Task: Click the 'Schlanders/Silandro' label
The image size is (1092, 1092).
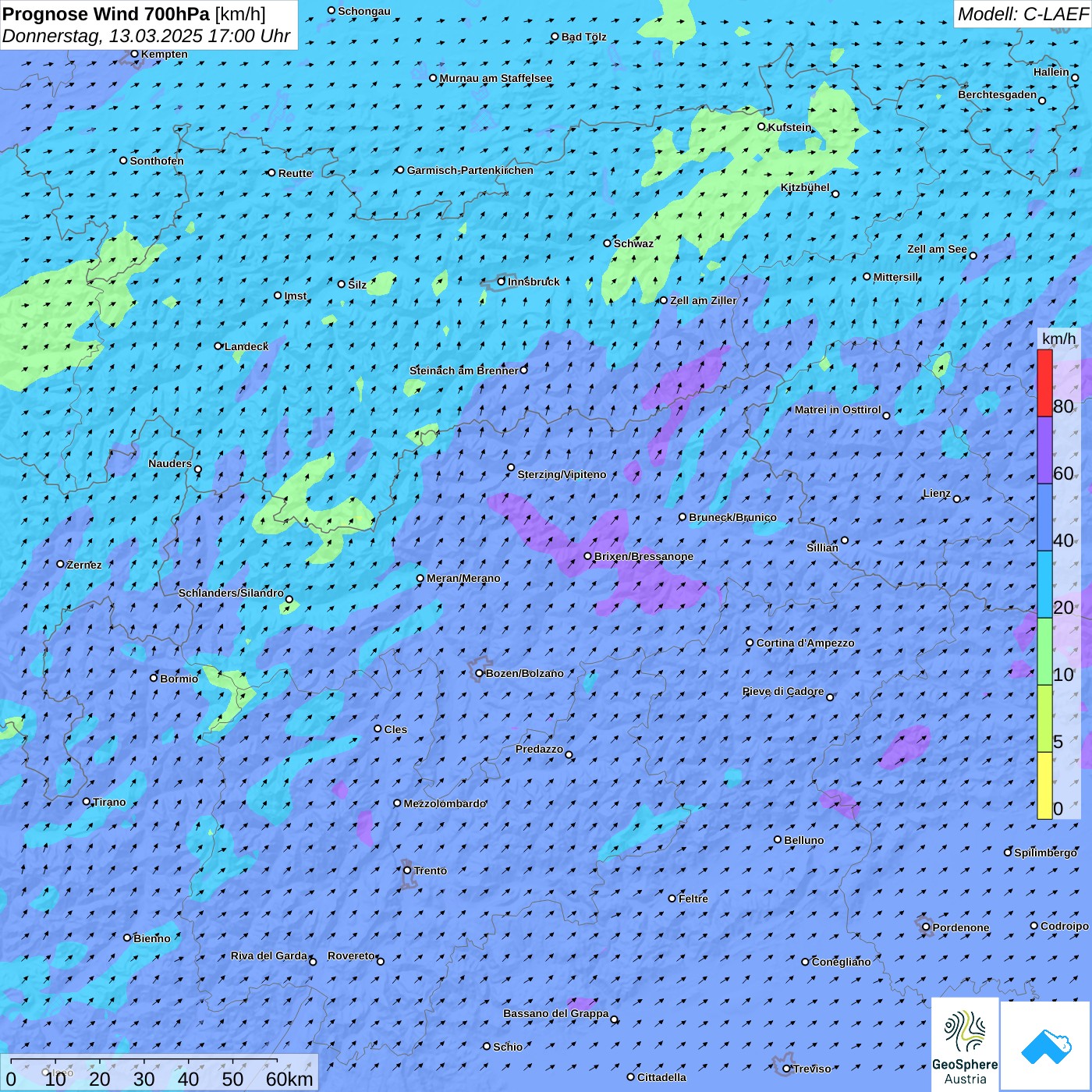Action: pos(231,593)
